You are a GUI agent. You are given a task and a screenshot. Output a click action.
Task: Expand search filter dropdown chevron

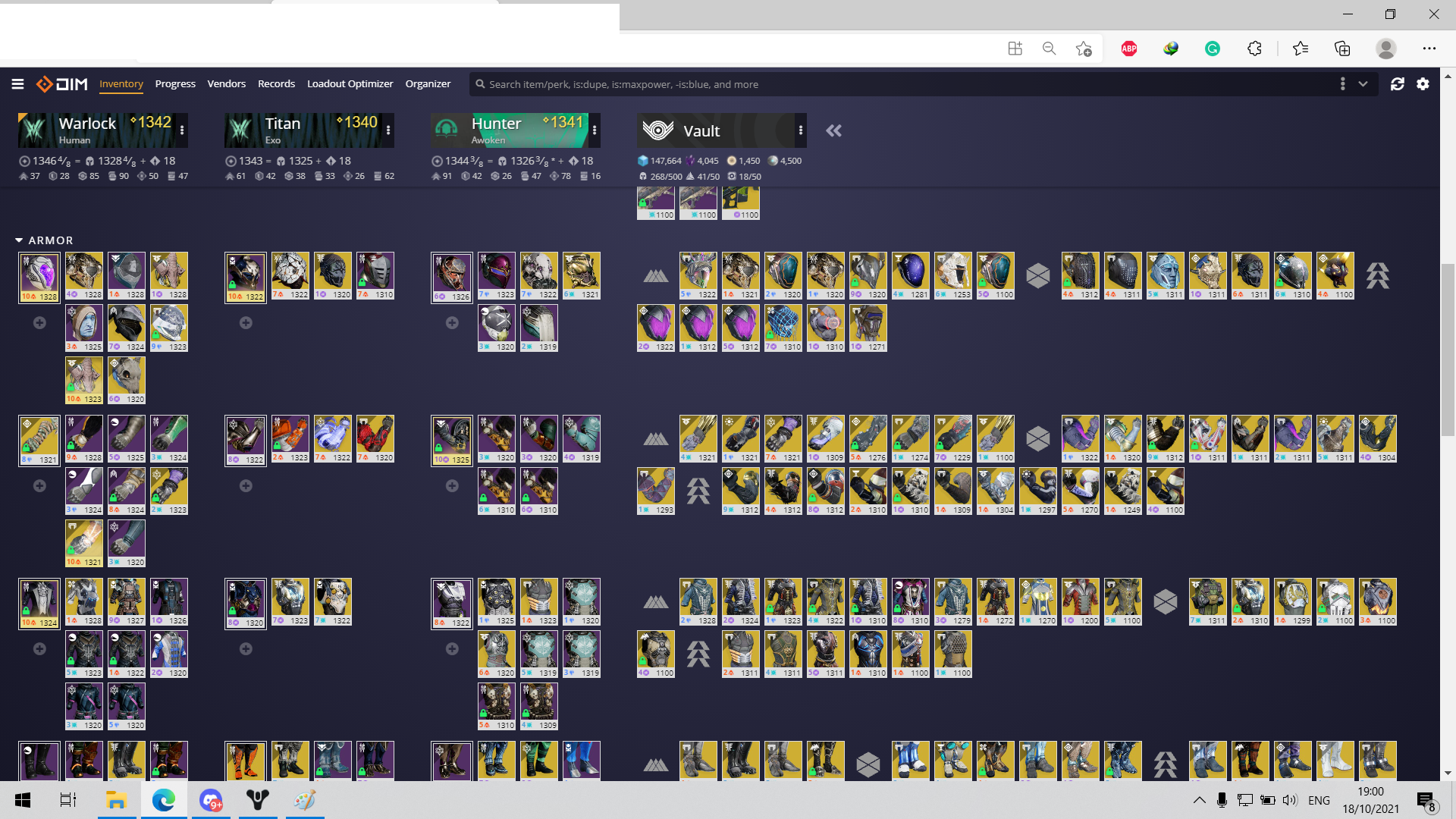tap(1363, 84)
